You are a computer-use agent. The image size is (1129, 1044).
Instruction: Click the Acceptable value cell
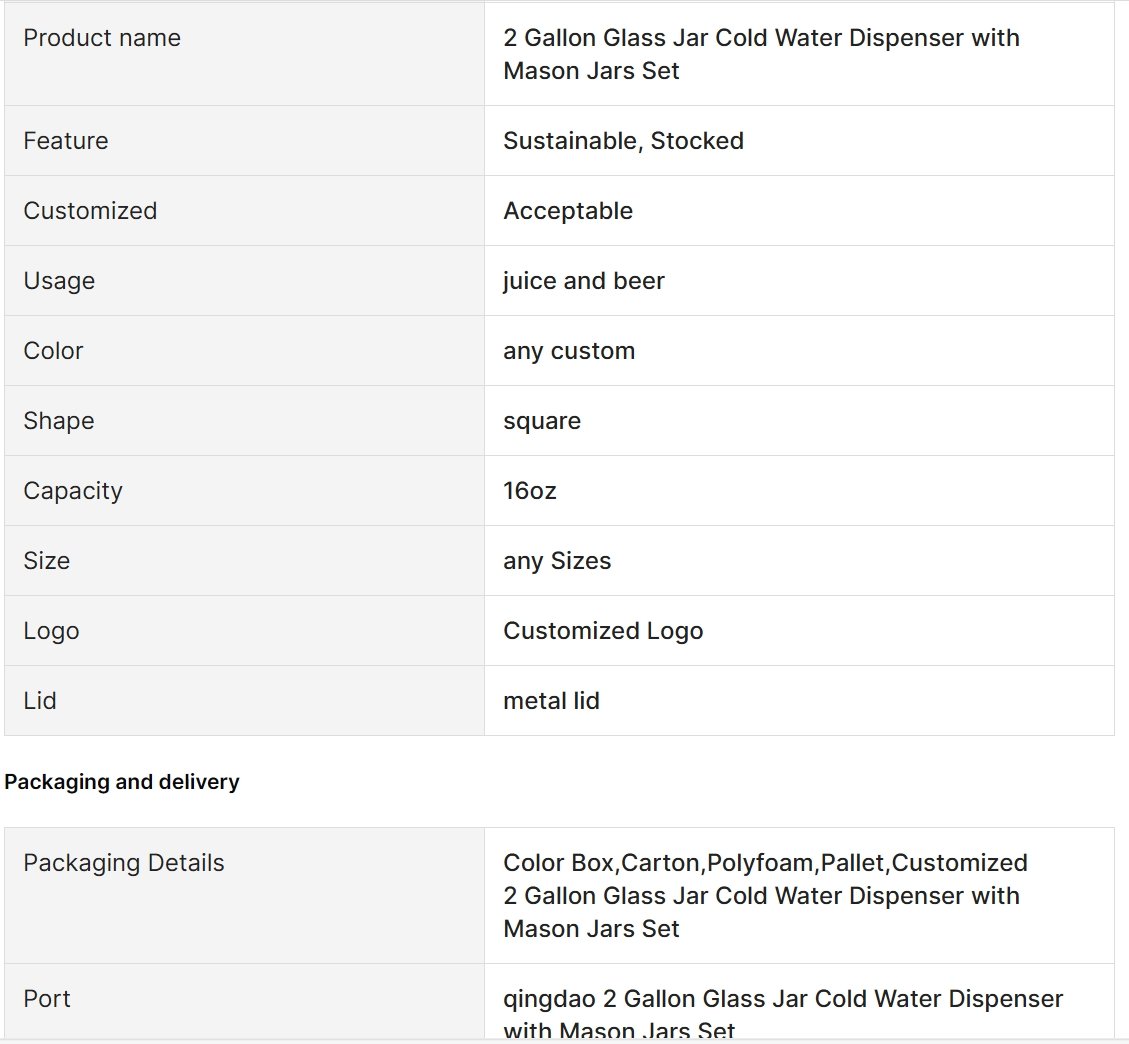click(799, 210)
